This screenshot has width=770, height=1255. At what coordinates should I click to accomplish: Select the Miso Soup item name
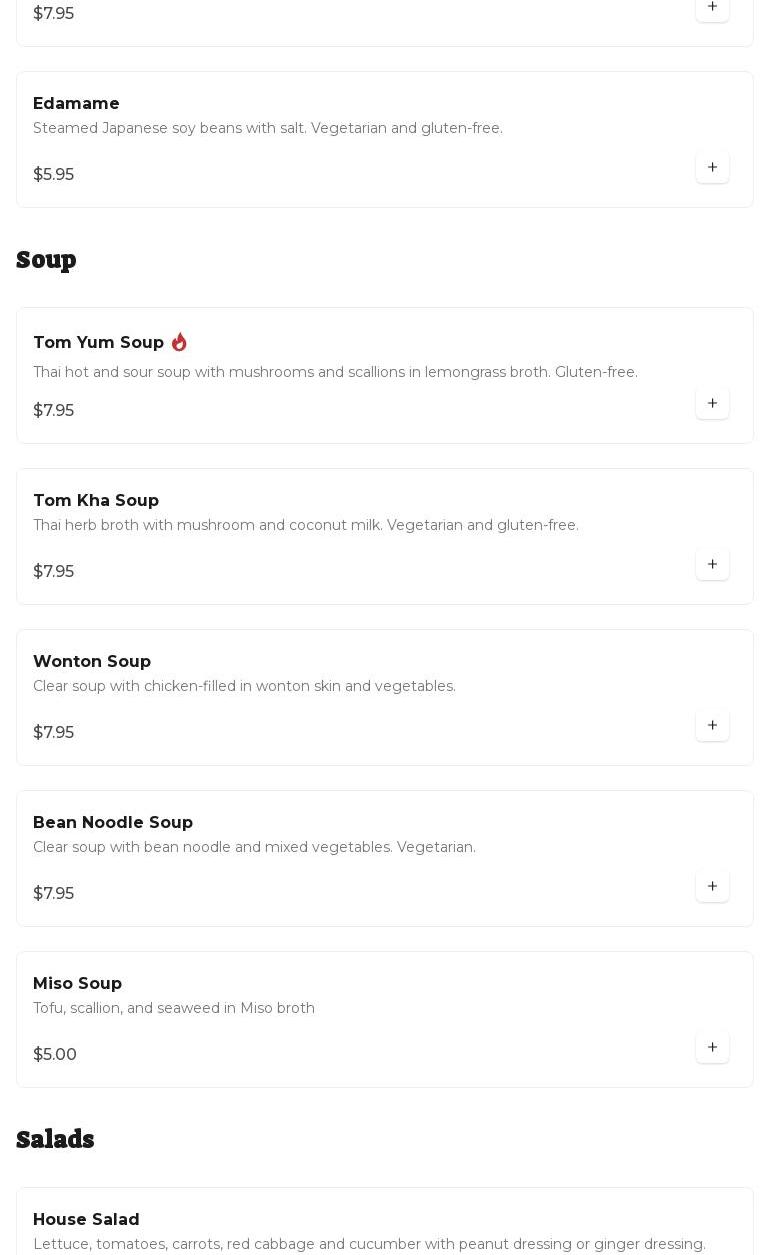[77, 983]
